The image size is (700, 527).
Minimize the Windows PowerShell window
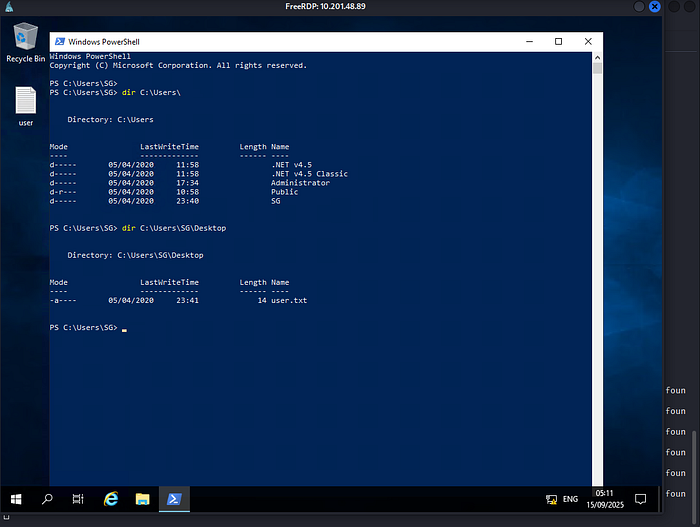point(529,42)
